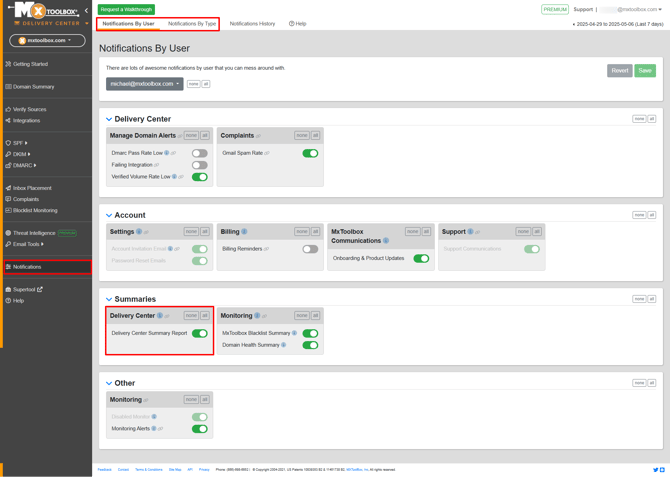Click Revert button
The image size is (670, 477).
[620, 71]
